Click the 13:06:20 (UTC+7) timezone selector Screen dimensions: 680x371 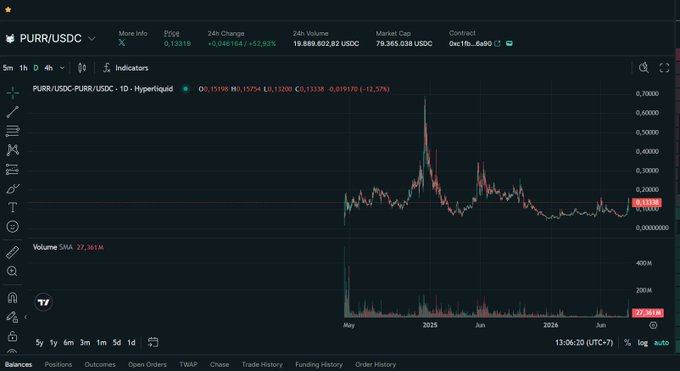[x=584, y=343]
